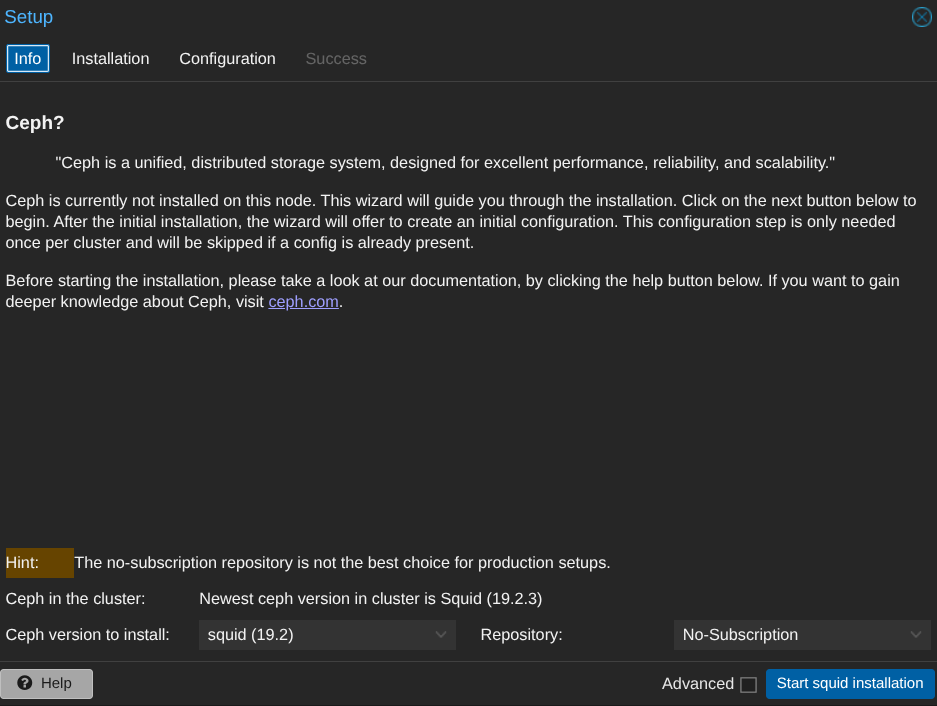Click the "Ceph?" heading
This screenshot has height=706, width=937.
[x=35, y=123]
